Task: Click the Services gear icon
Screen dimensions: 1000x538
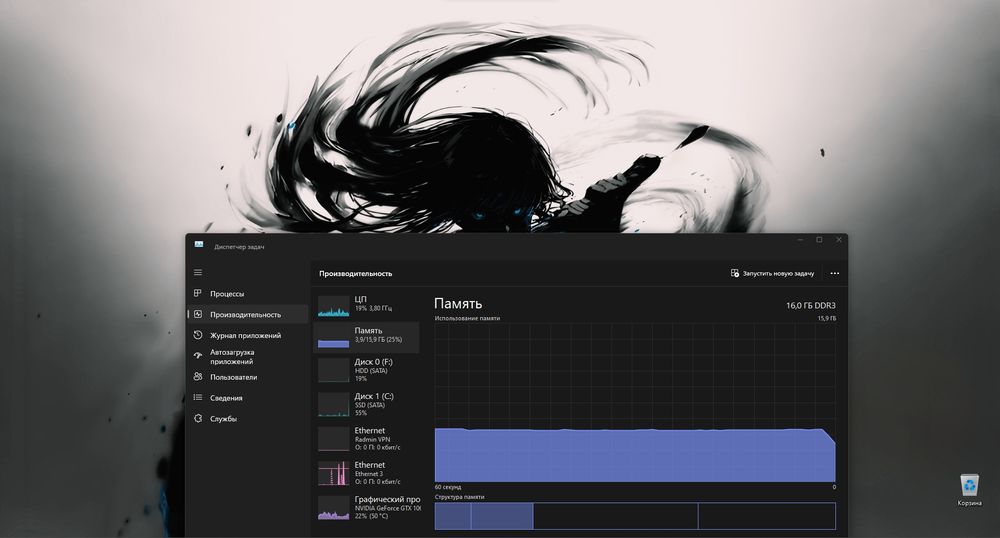Action: [198, 419]
